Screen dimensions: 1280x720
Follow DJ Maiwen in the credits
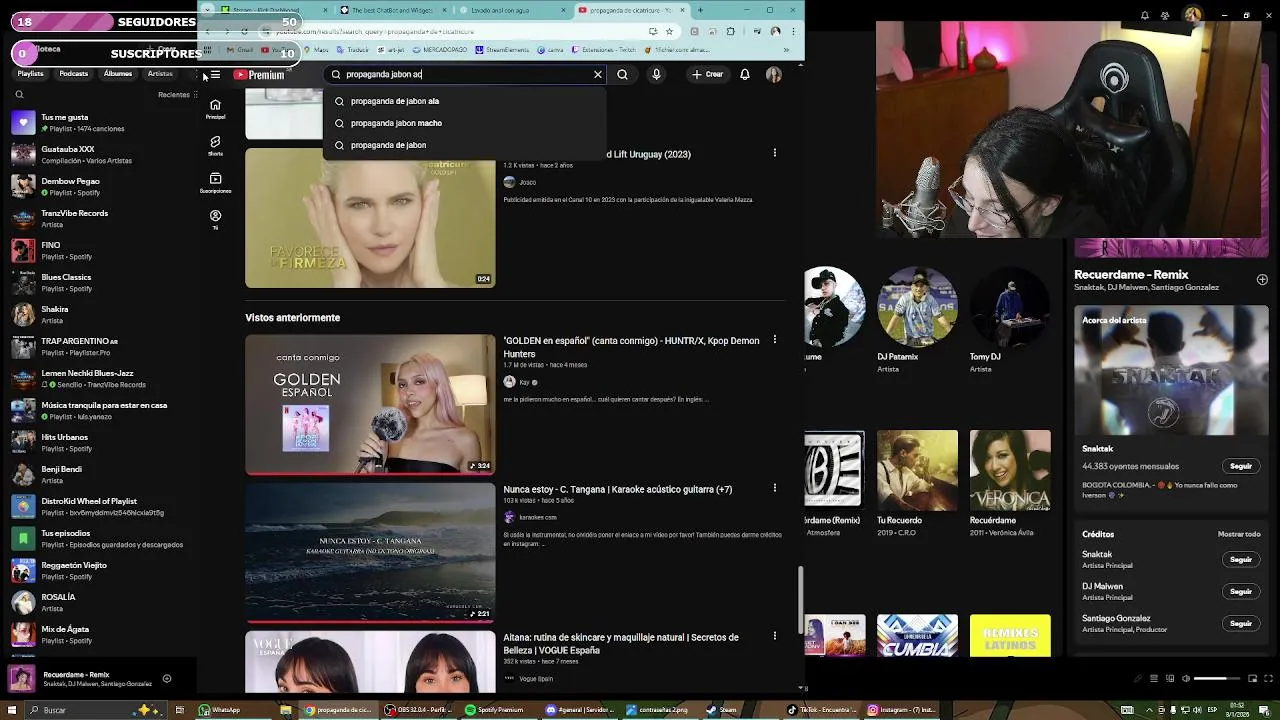(1241, 592)
